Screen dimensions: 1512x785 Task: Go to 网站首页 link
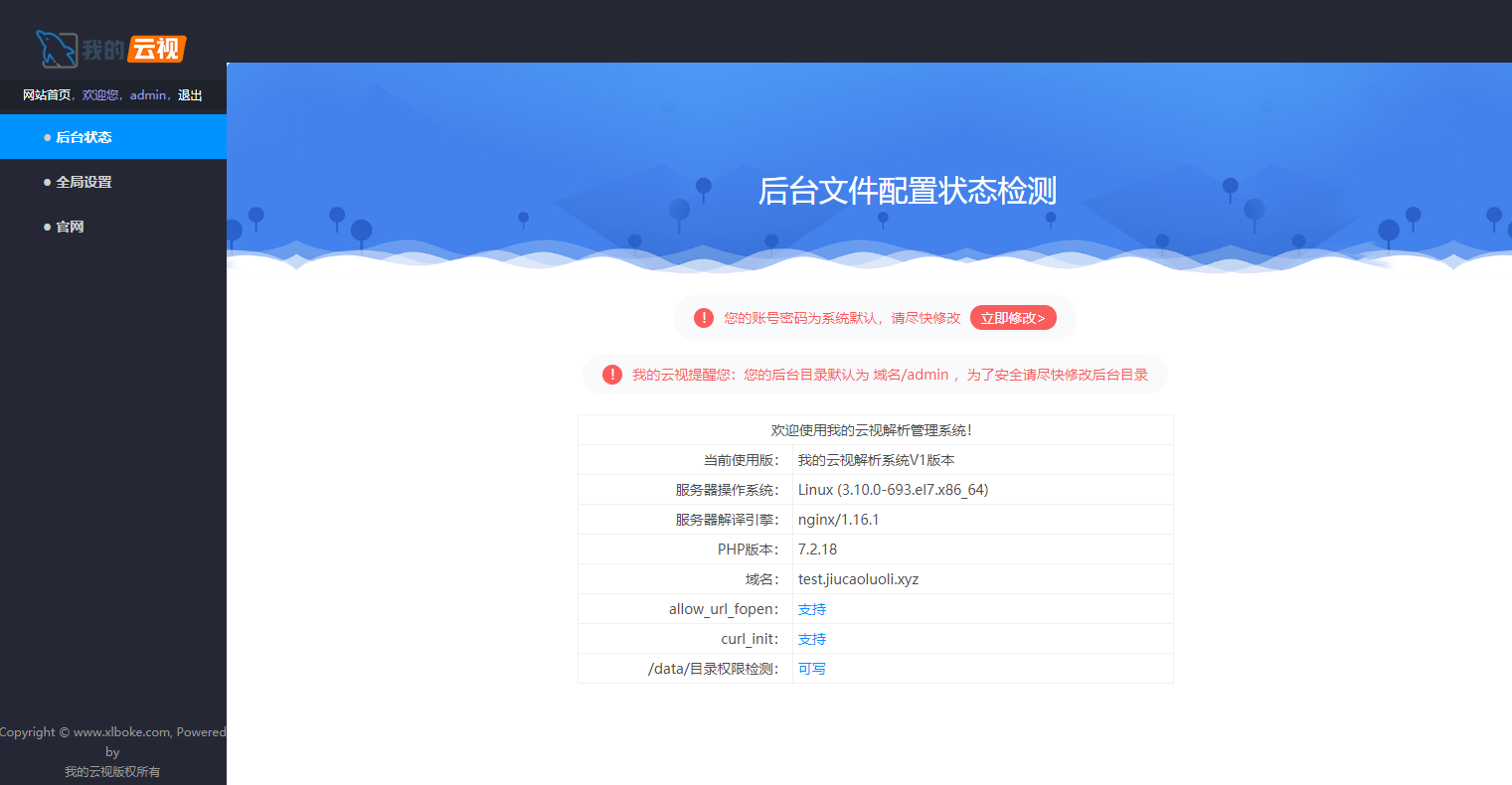47,95
